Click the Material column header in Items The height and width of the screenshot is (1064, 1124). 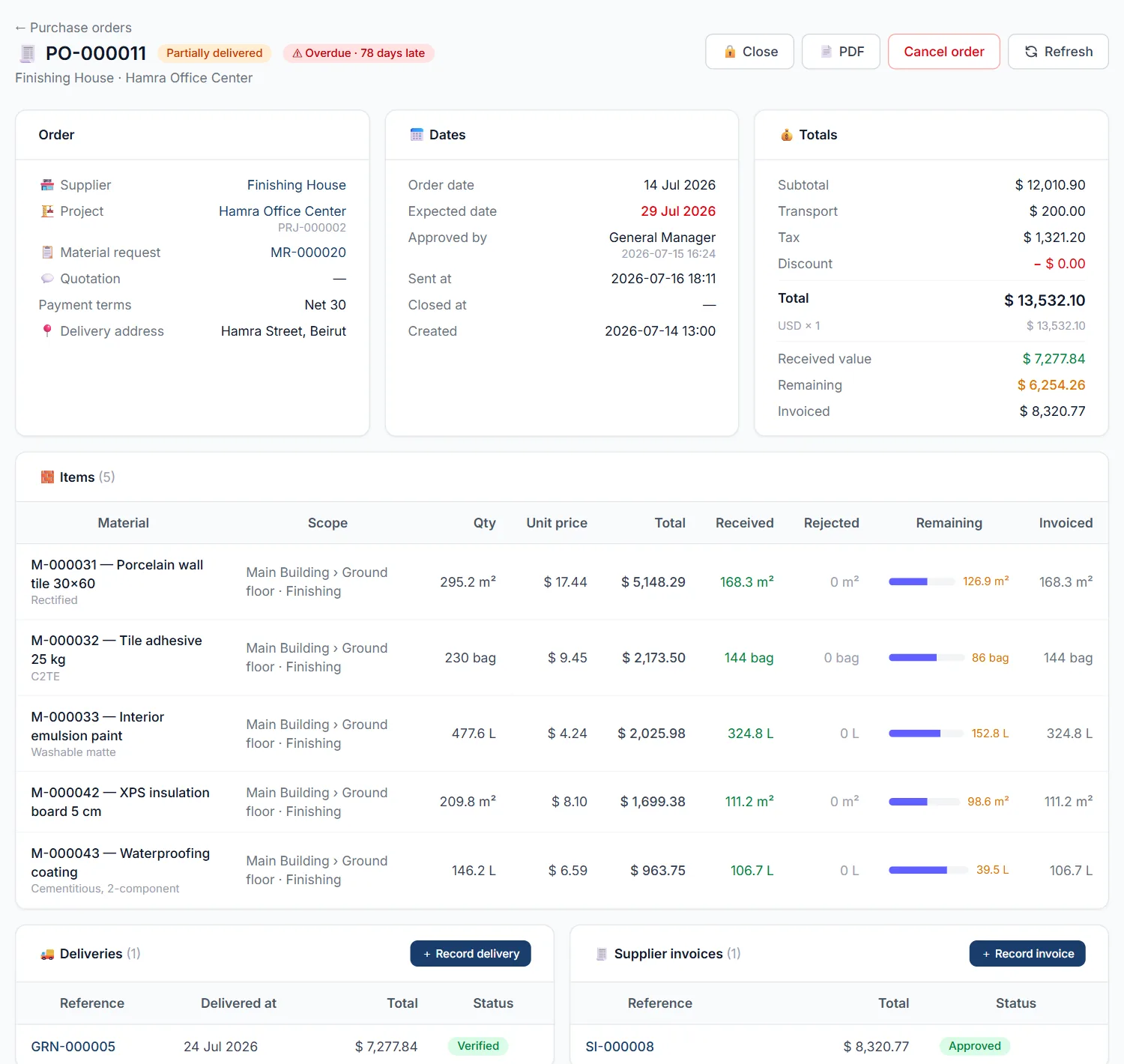point(124,523)
